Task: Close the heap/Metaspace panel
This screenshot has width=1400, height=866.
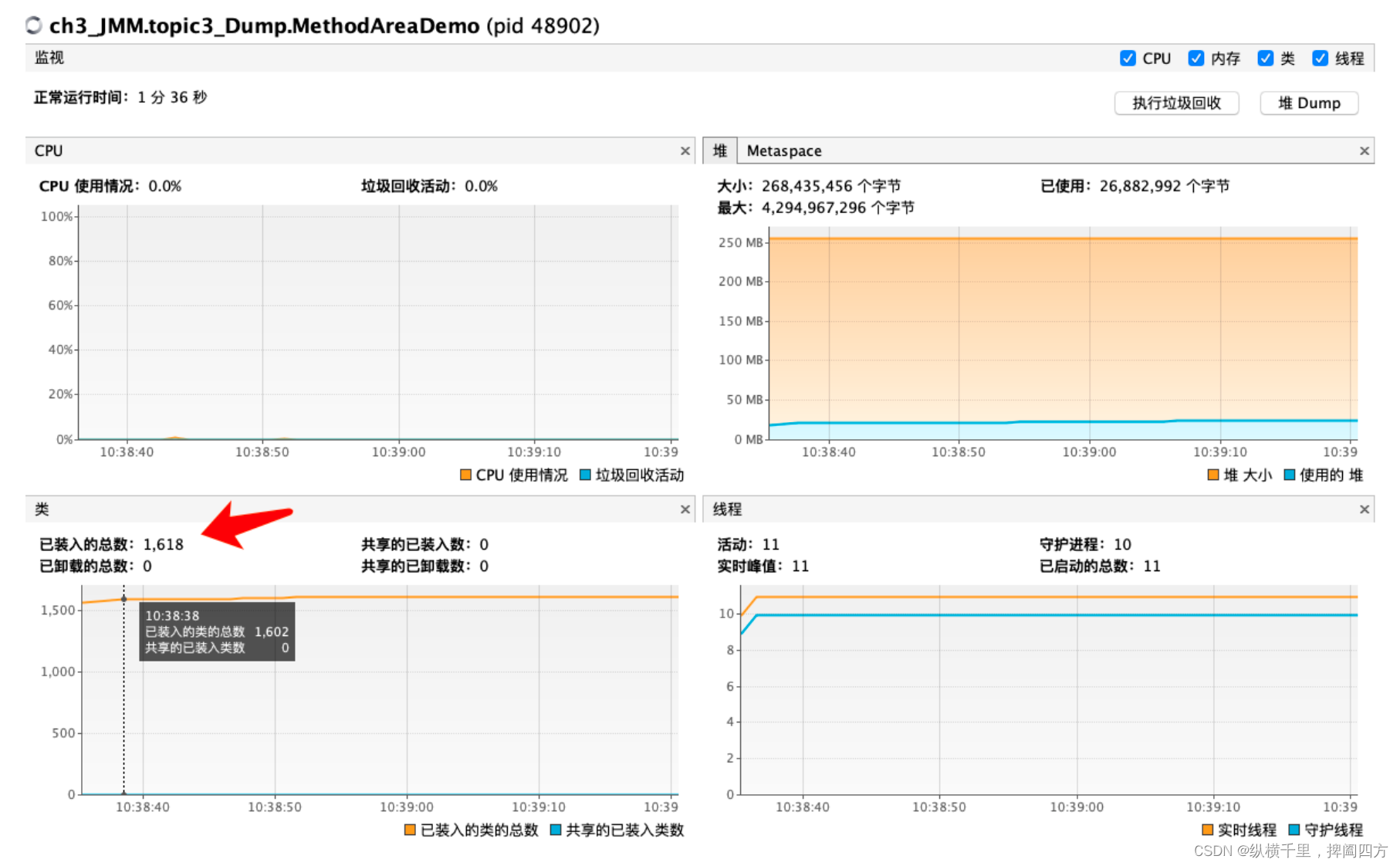Action: [1364, 151]
